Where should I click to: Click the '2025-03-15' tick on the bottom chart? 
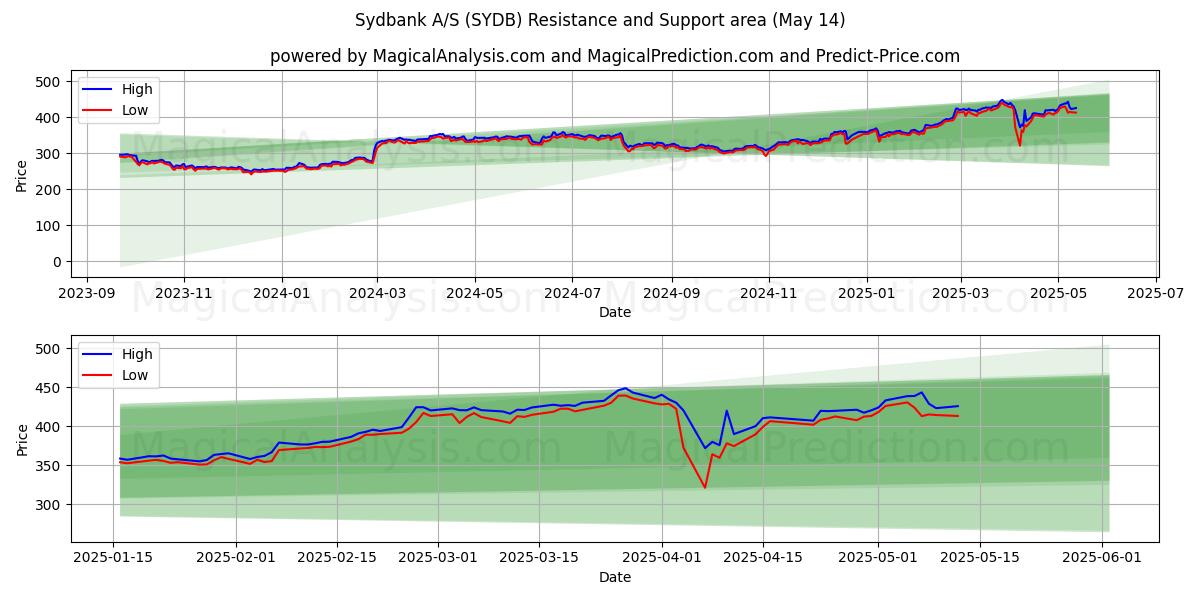(539, 557)
